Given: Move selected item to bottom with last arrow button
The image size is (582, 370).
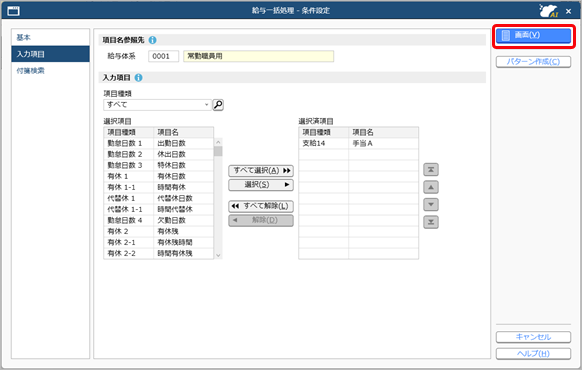Looking at the screenshot, I should [x=431, y=222].
